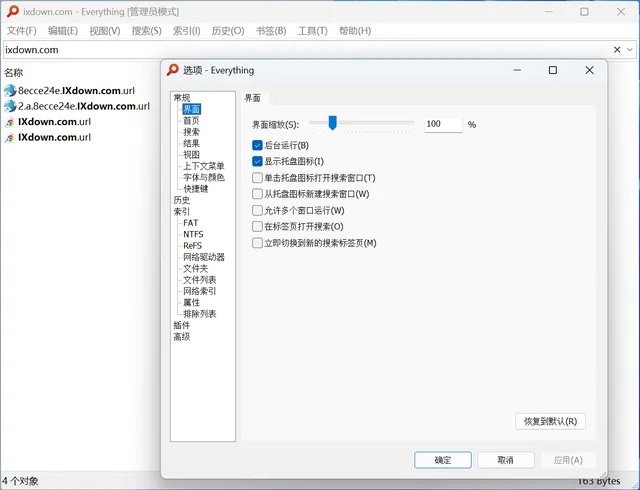Image resolution: width=640 pixels, height=490 pixels.
Task: Select 结果 in the options tree
Action: tap(191, 143)
